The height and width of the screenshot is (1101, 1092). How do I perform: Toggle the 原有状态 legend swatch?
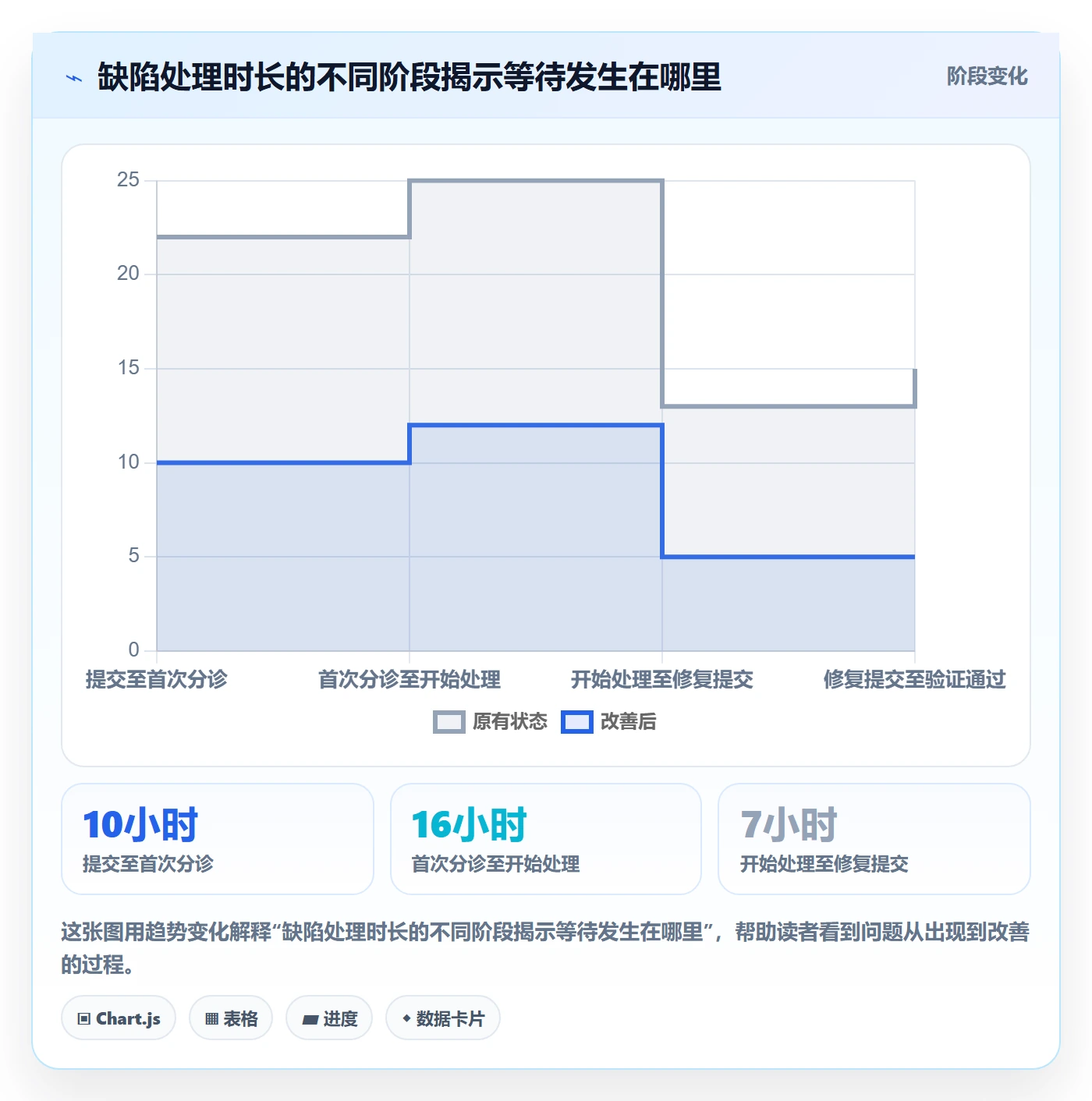pyautogui.click(x=449, y=722)
